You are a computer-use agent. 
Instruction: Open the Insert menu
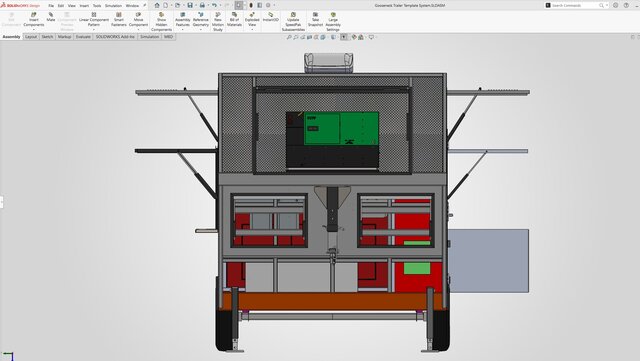(x=84, y=6)
